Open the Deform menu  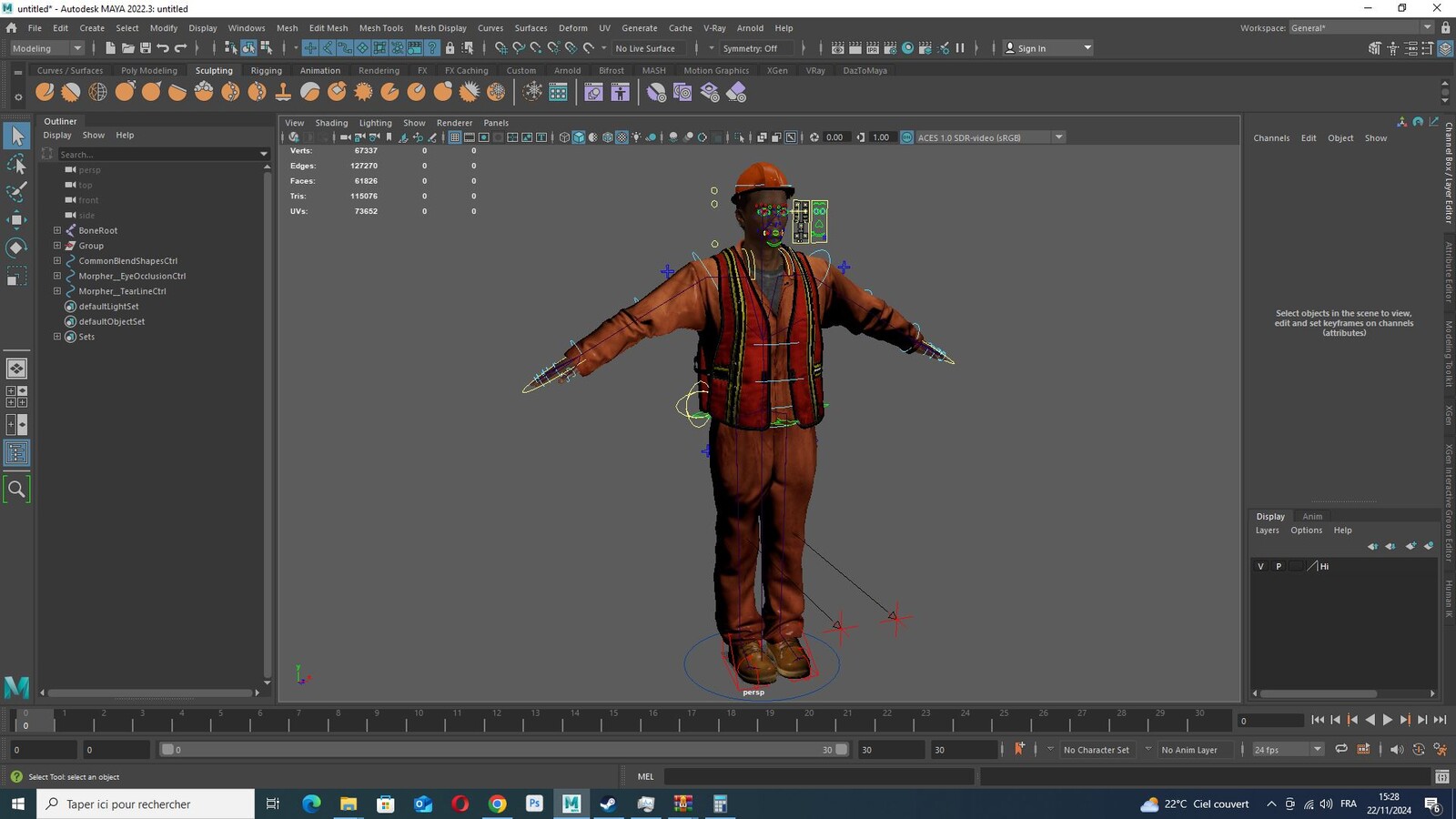pos(572,28)
